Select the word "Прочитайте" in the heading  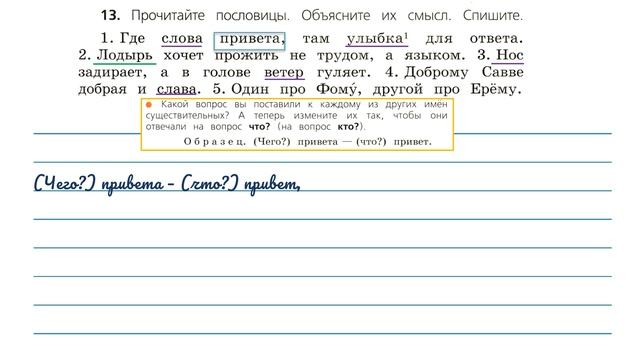(x=168, y=16)
